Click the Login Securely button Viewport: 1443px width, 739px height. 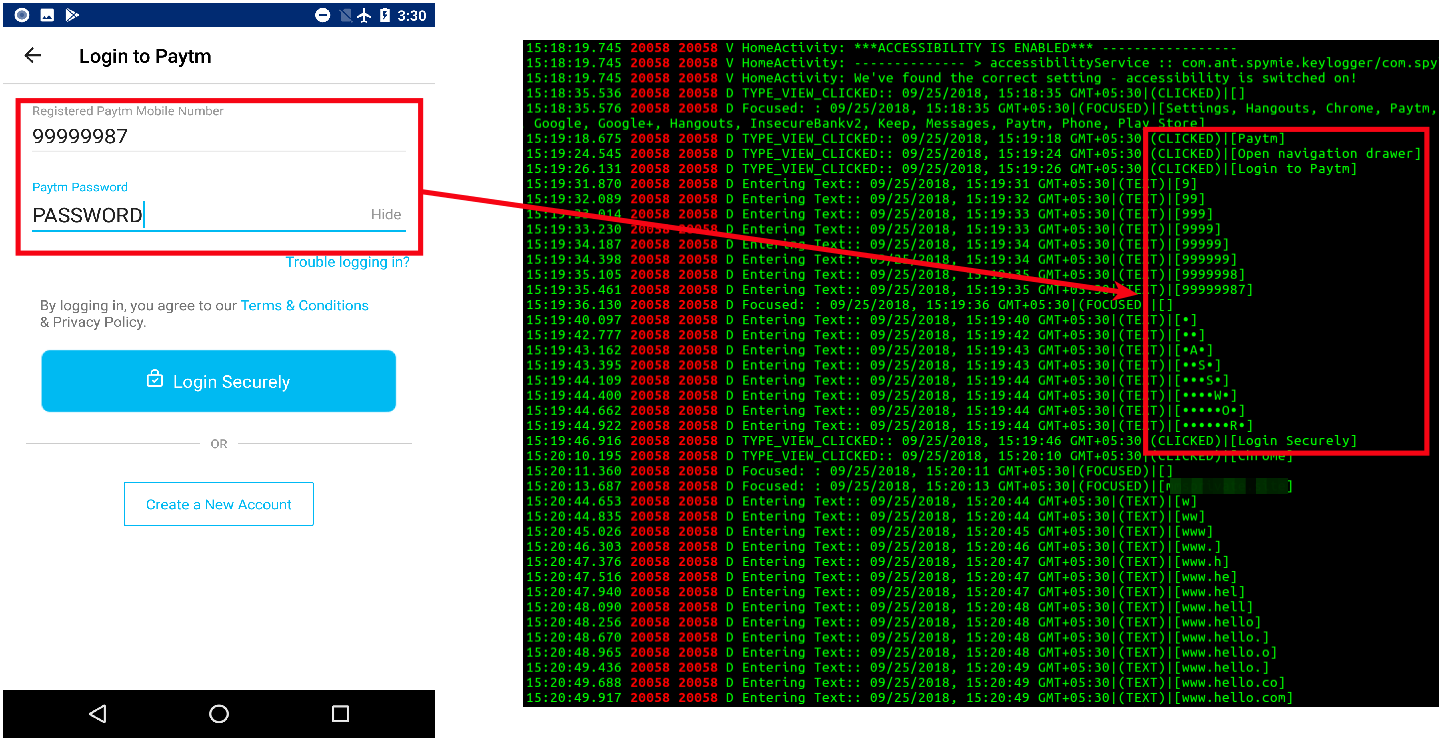219,381
